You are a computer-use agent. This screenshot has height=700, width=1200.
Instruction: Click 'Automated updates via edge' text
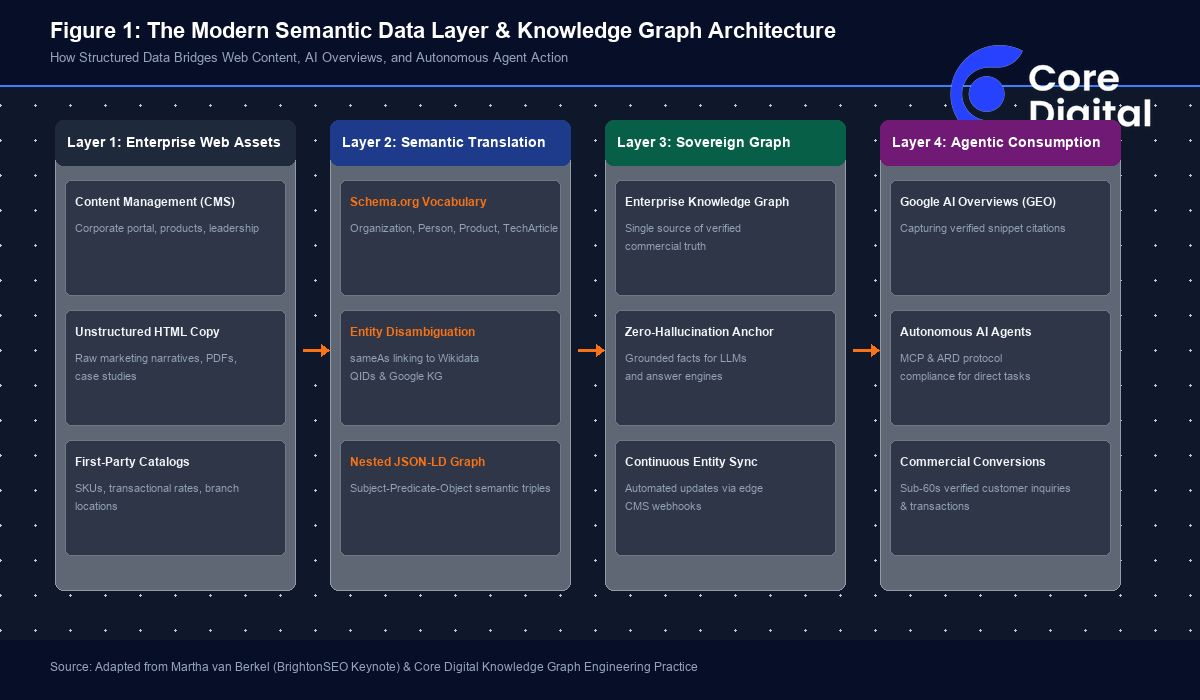[694, 488]
